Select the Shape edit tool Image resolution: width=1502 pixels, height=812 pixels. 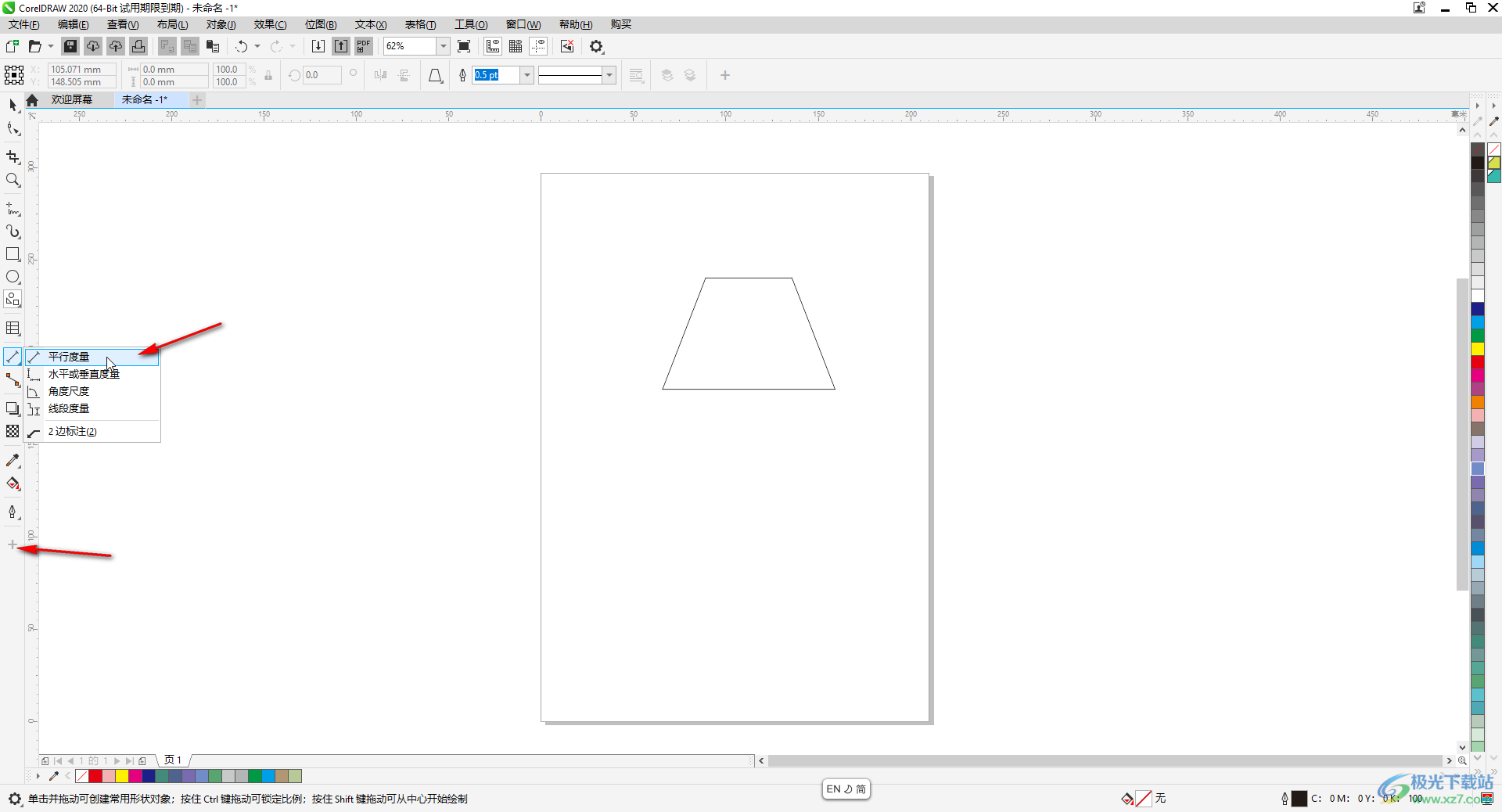tap(13, 129)
